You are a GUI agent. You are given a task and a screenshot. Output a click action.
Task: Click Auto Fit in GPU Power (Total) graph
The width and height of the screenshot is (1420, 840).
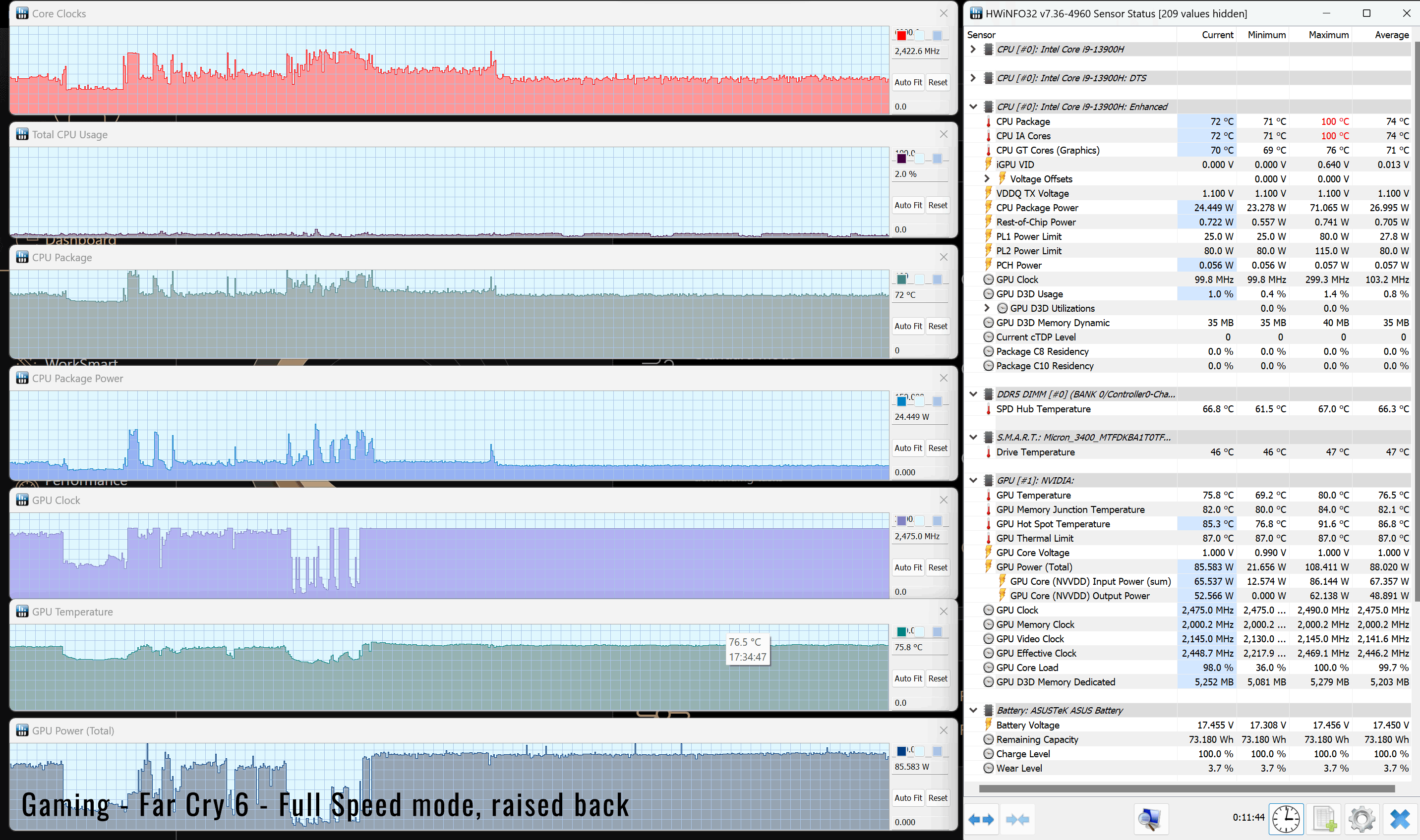coord(908,797)
